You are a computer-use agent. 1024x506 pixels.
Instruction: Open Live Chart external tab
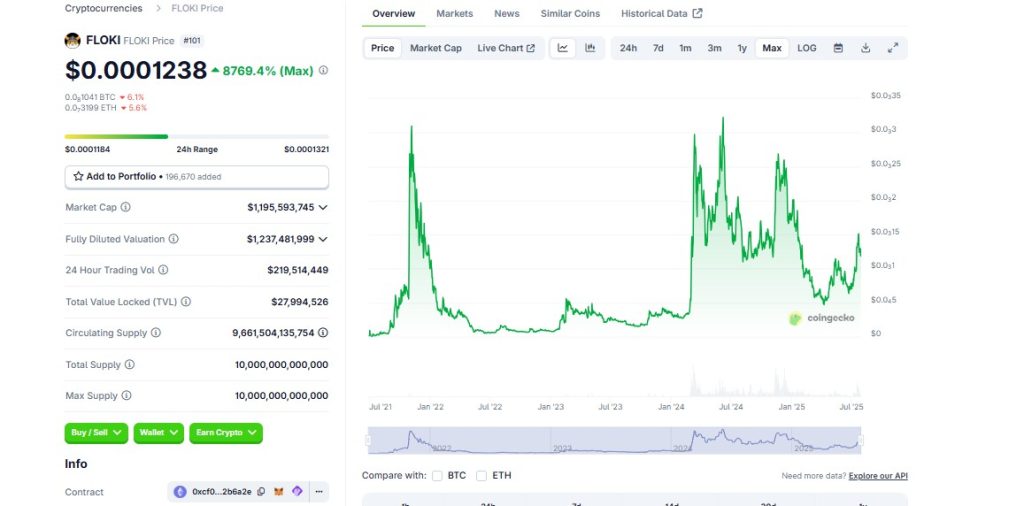[506, 48]
